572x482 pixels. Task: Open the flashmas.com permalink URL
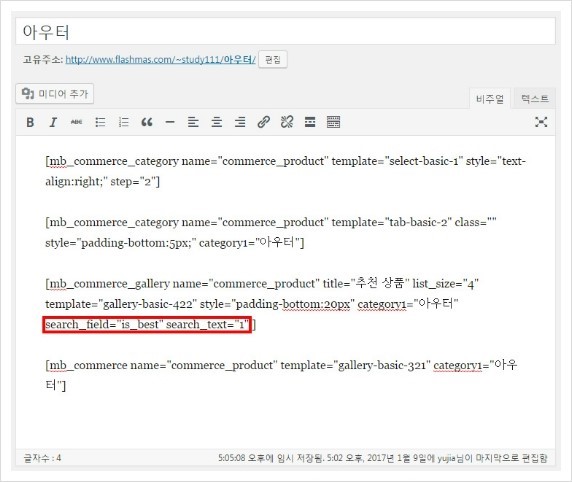(x=161, y=59)
